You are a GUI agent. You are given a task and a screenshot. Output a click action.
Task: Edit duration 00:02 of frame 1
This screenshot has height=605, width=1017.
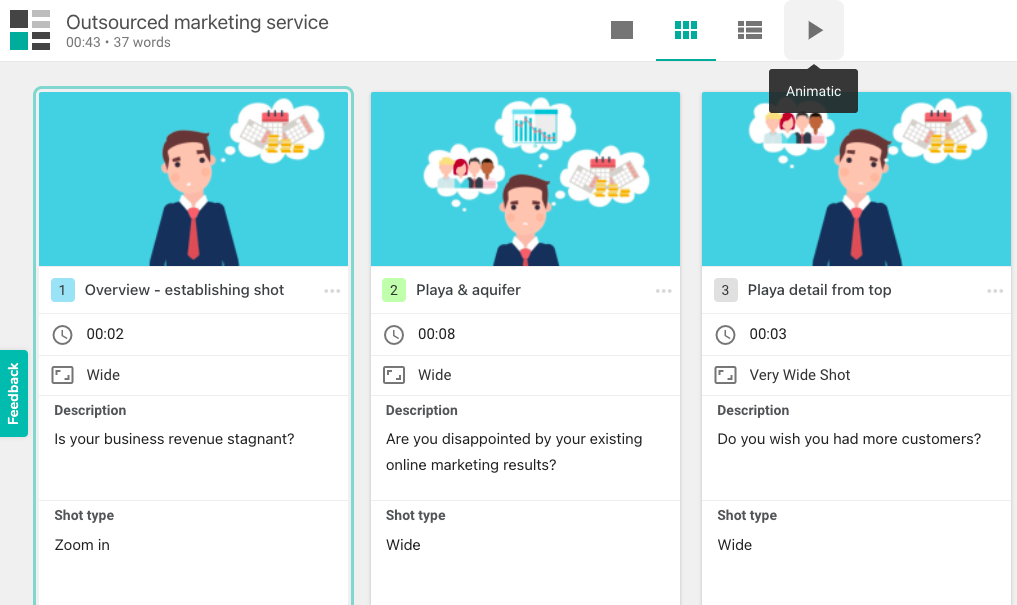105,334
